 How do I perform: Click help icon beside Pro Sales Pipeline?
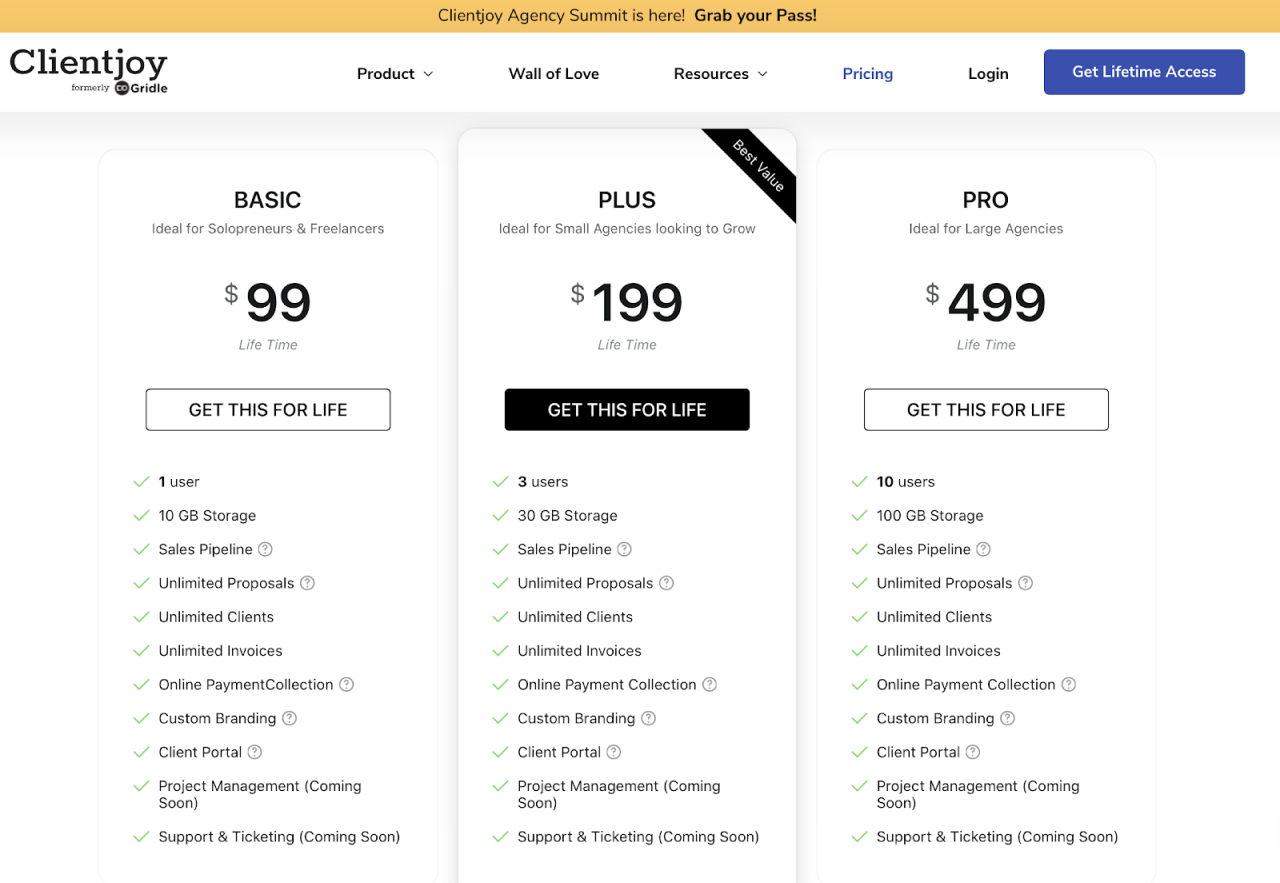pos(983,549)
